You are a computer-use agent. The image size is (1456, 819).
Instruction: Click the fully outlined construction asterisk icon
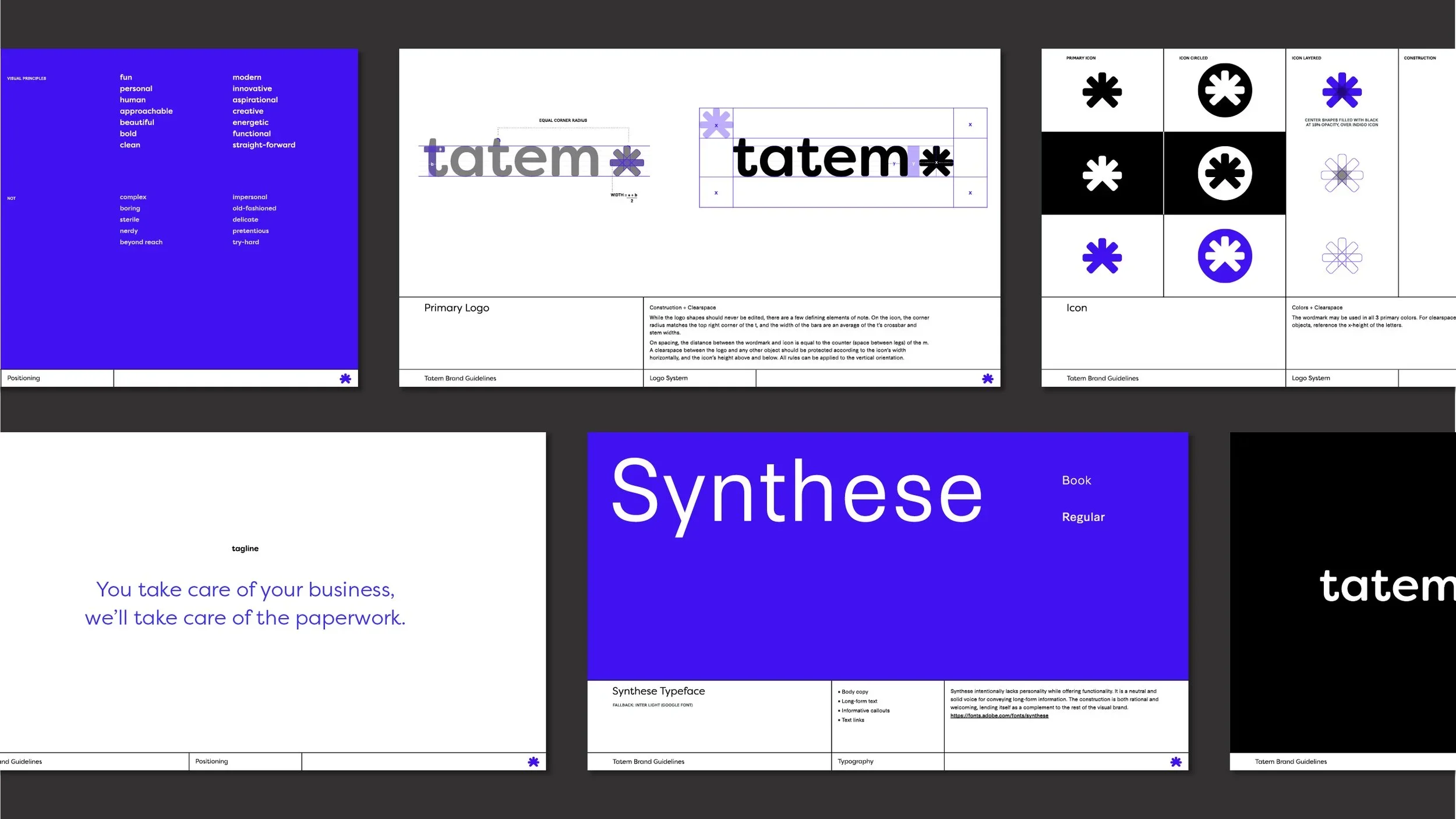pos(1342,256)
